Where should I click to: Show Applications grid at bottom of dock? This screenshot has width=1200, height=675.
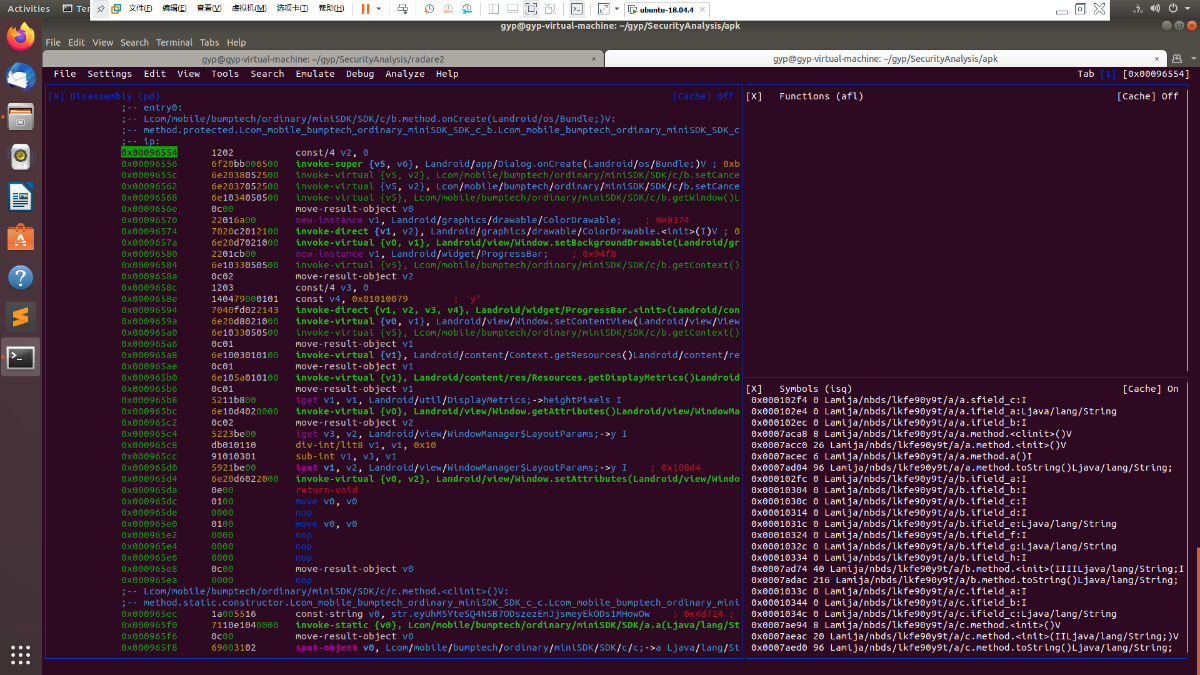pyautogui.click(x=21, y=654)
